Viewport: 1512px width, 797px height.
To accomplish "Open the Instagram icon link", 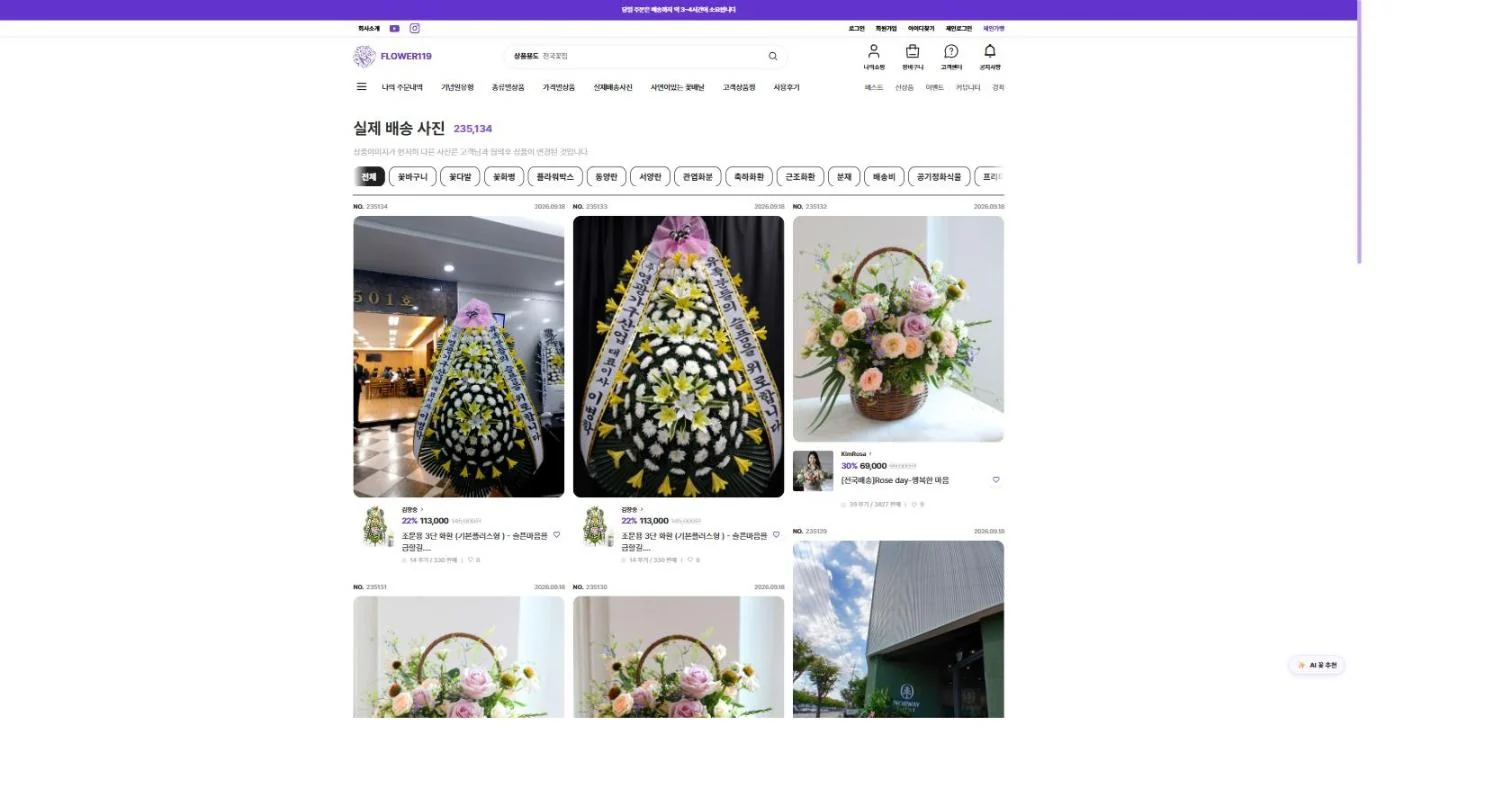I will pyautogui.click(x=415, y=29).
